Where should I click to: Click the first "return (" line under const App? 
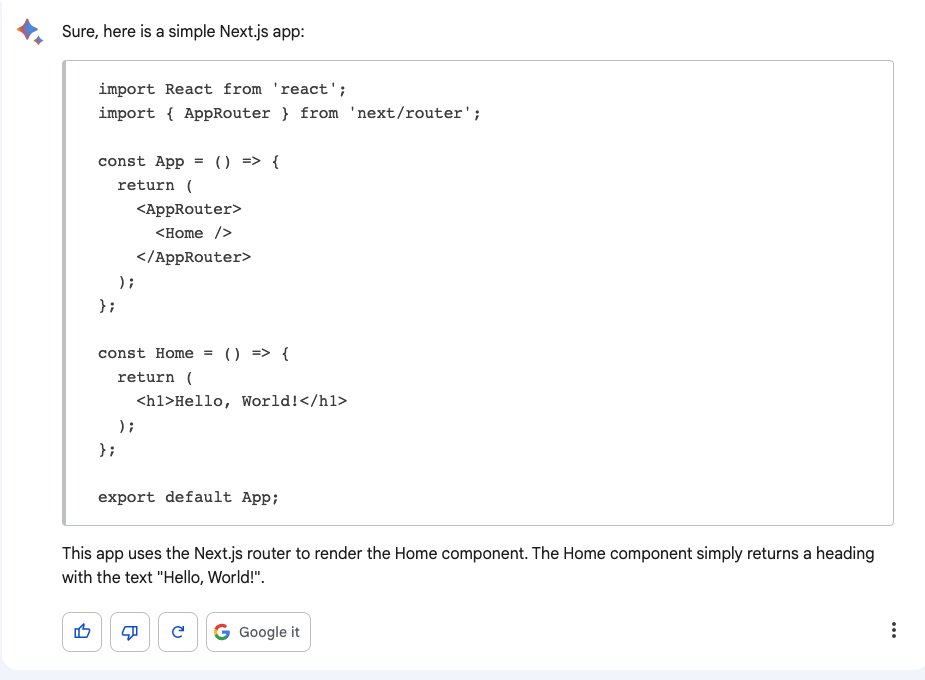[155, 185]
